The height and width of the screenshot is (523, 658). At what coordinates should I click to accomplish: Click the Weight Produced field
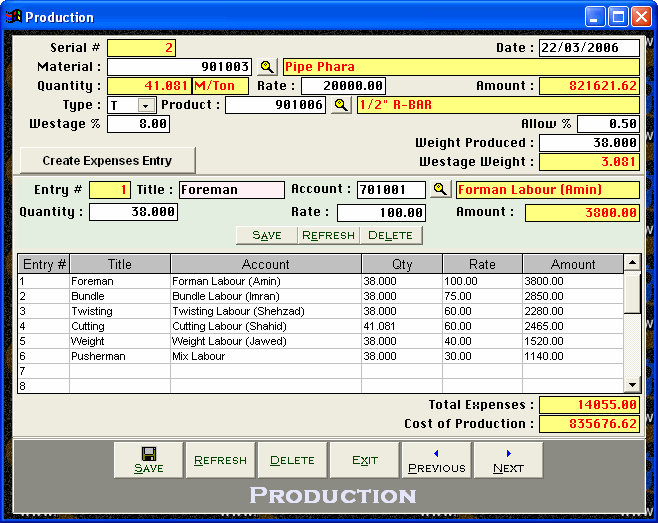click(x=589, y=143)
